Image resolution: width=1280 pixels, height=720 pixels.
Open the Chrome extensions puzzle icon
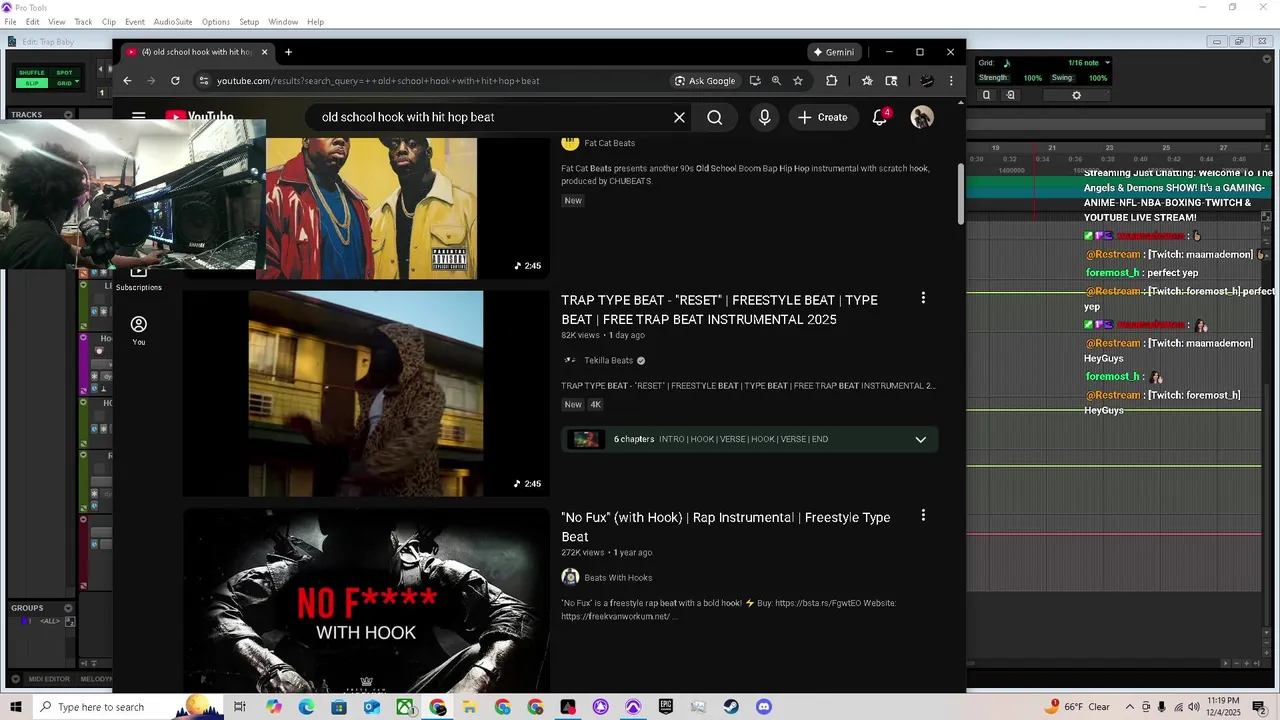pyautogui.click(x=831, y=81)
